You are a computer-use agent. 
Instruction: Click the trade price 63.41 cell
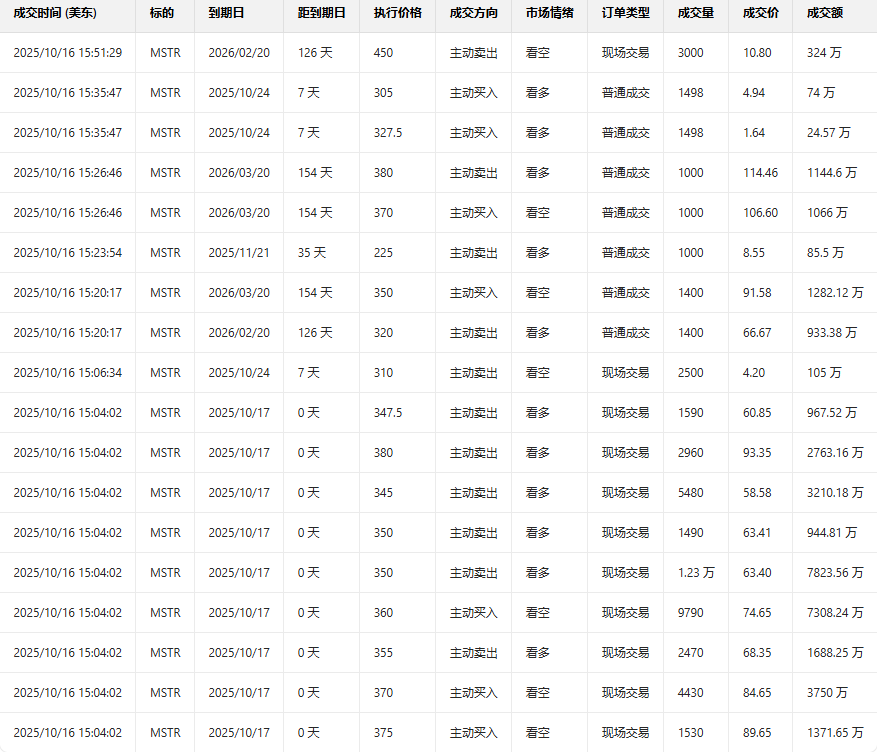(x=757, y=533)
